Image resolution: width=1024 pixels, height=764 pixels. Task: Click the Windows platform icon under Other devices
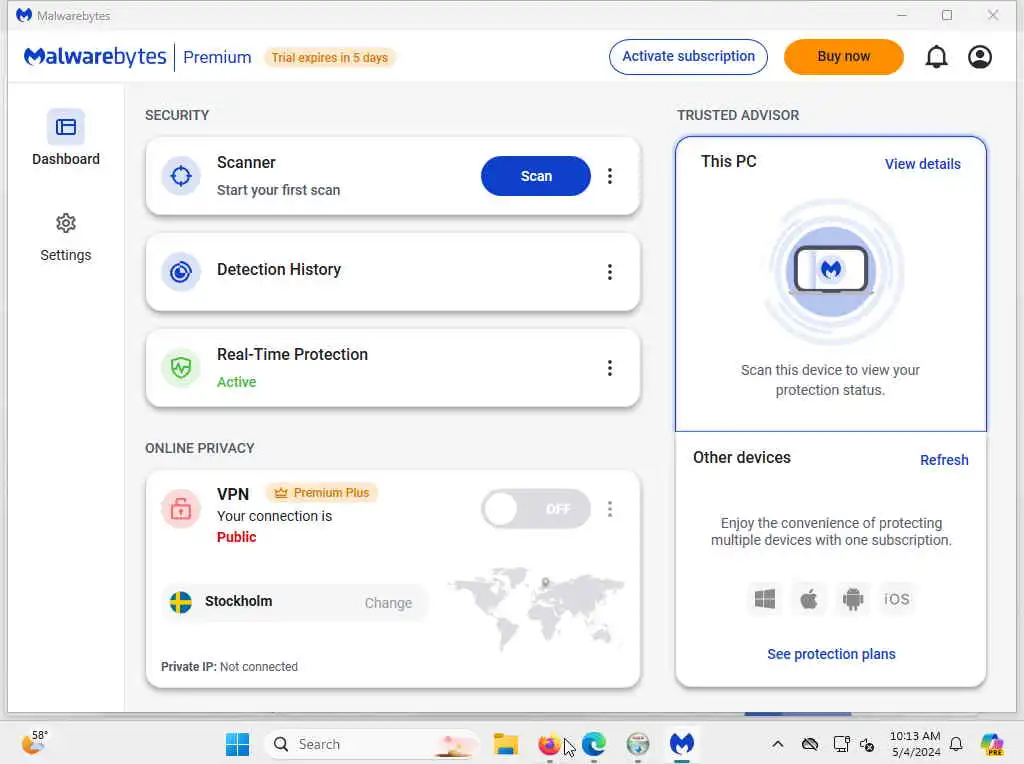765,599
